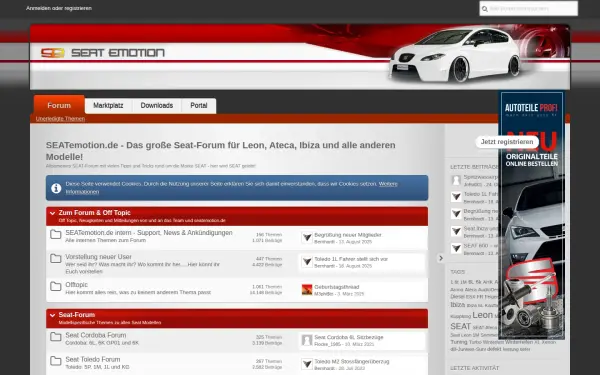Open the Downloads tab
The width and height of the screenshot is (600, 375).
[x=157, y=106]
